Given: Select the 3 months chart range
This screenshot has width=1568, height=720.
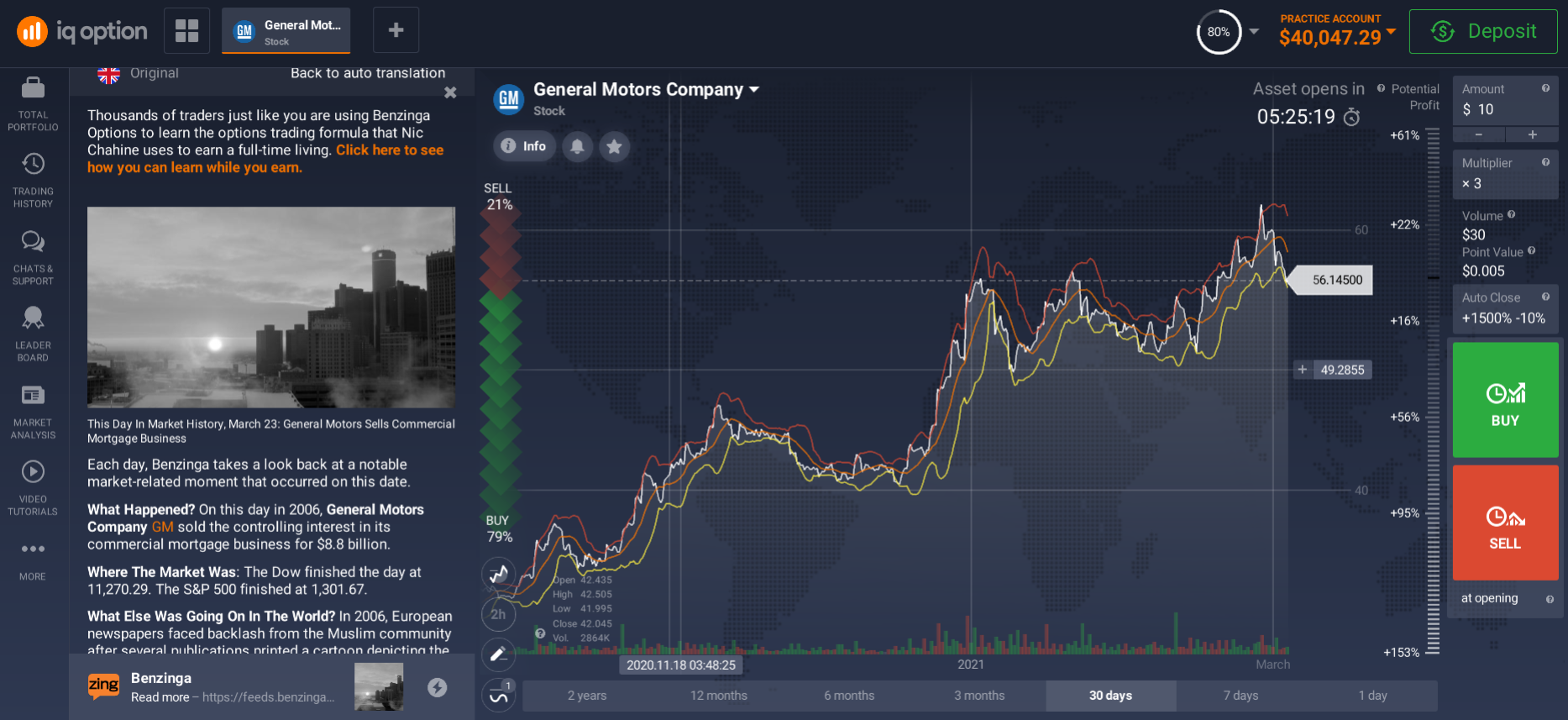Looking at the screenshot, I should (979, 696).
